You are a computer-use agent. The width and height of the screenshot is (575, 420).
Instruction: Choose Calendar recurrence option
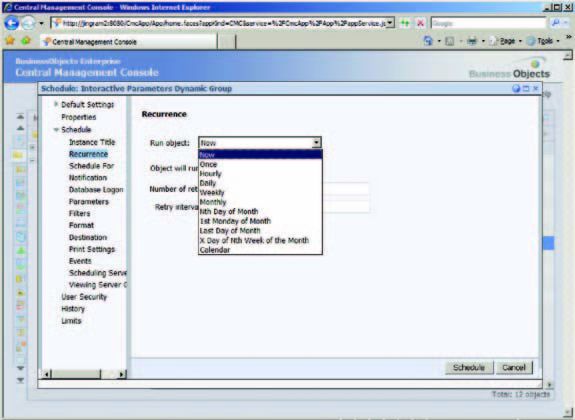260,250
